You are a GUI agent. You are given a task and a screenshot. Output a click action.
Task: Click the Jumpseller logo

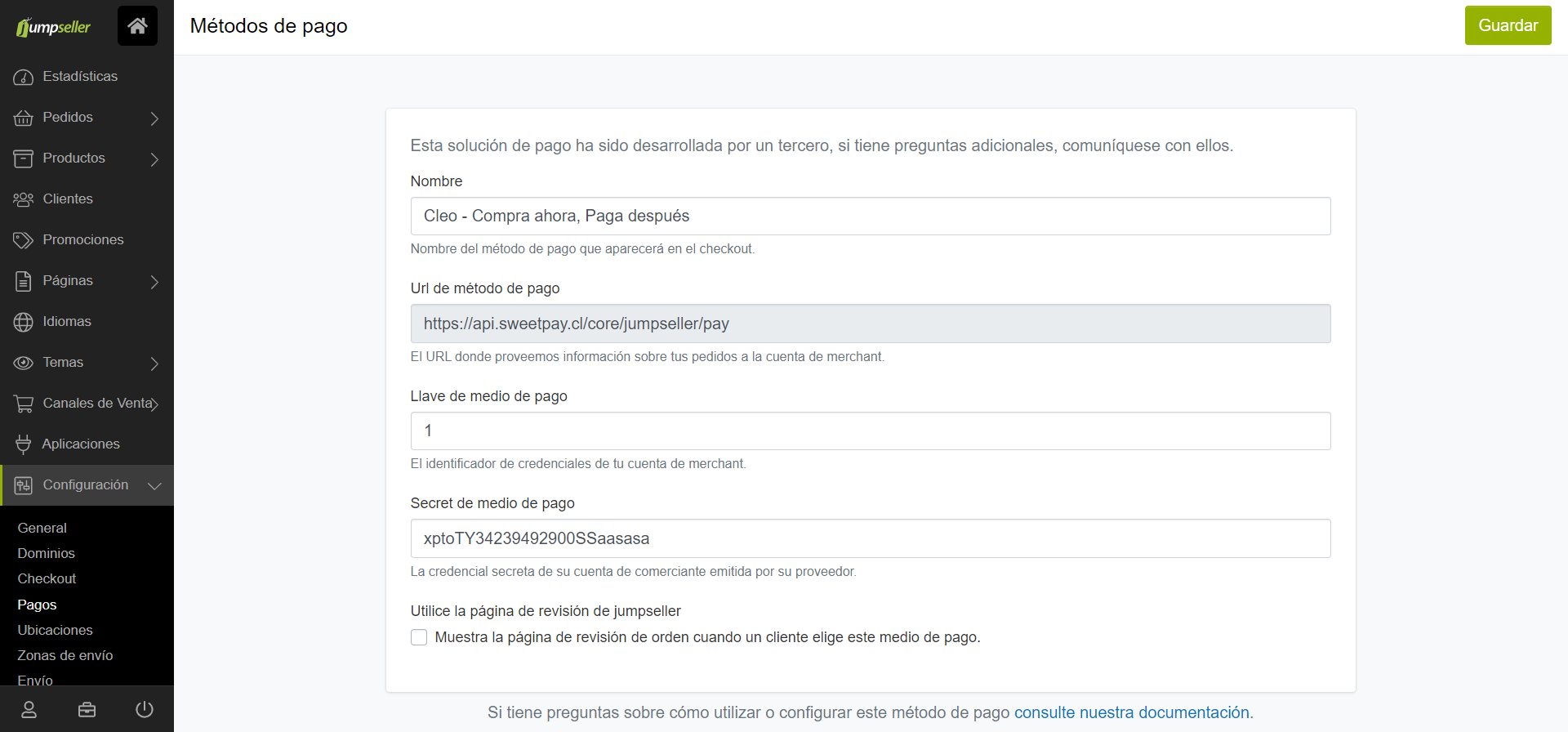[x=53, y=27]
